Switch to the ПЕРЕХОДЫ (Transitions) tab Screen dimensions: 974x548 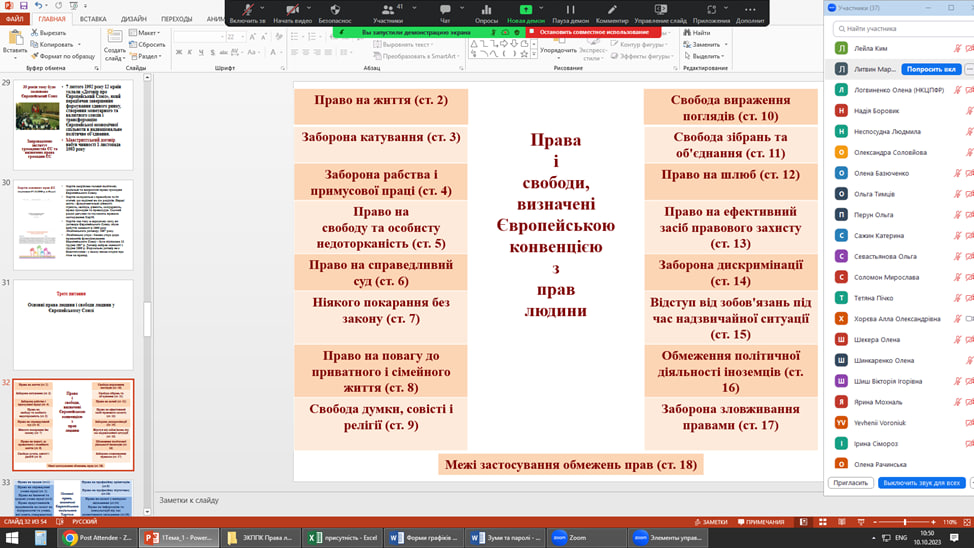click(176, 19)
